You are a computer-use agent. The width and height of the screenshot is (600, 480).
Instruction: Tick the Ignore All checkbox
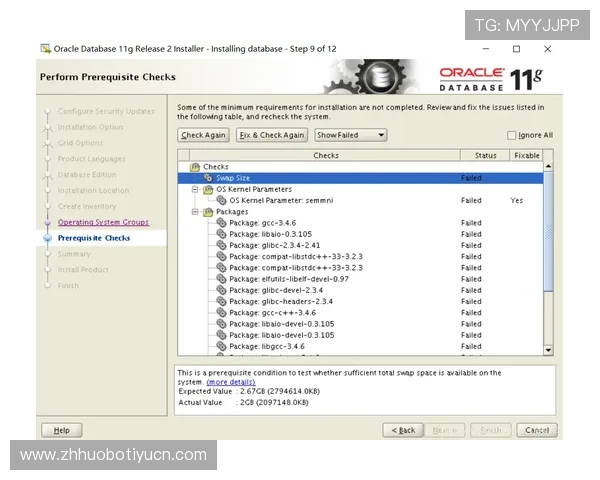point(511,135)
